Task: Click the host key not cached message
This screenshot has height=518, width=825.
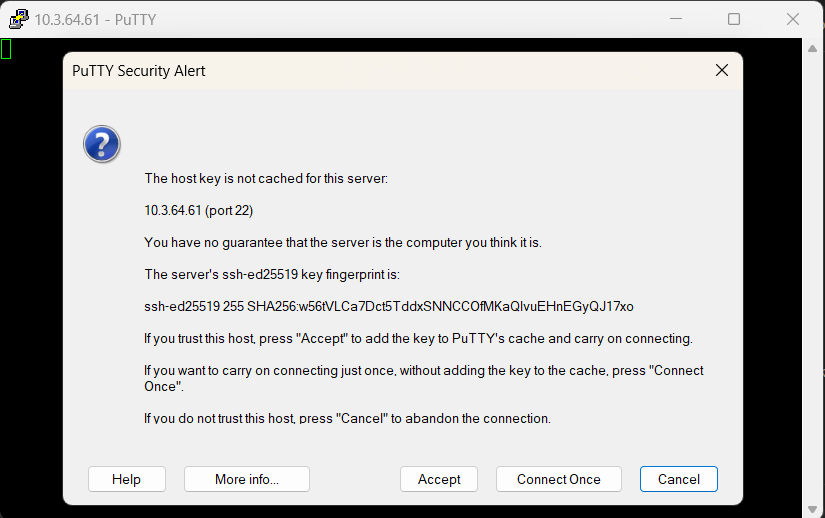Action: point(265,178)
